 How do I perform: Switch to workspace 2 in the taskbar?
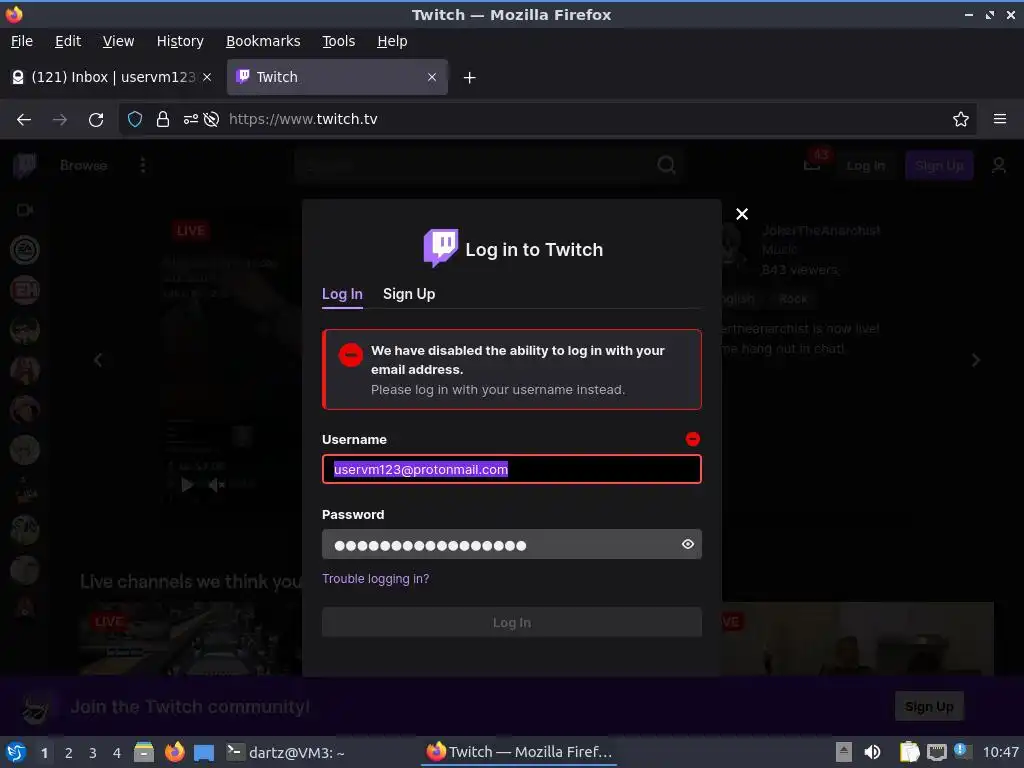69,753
